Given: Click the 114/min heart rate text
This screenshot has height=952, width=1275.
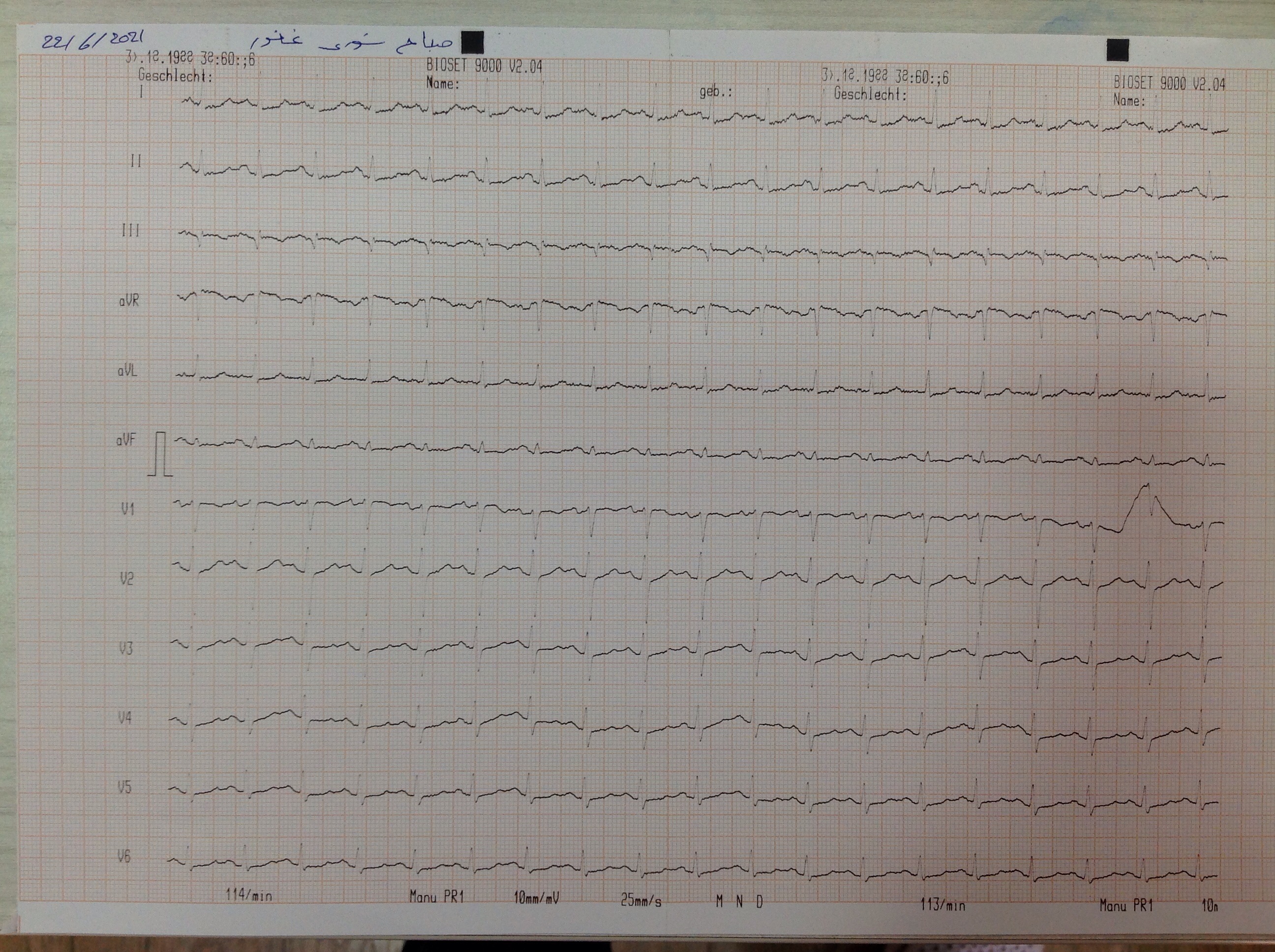Looking at the screenshot, I should pos(248,895).
